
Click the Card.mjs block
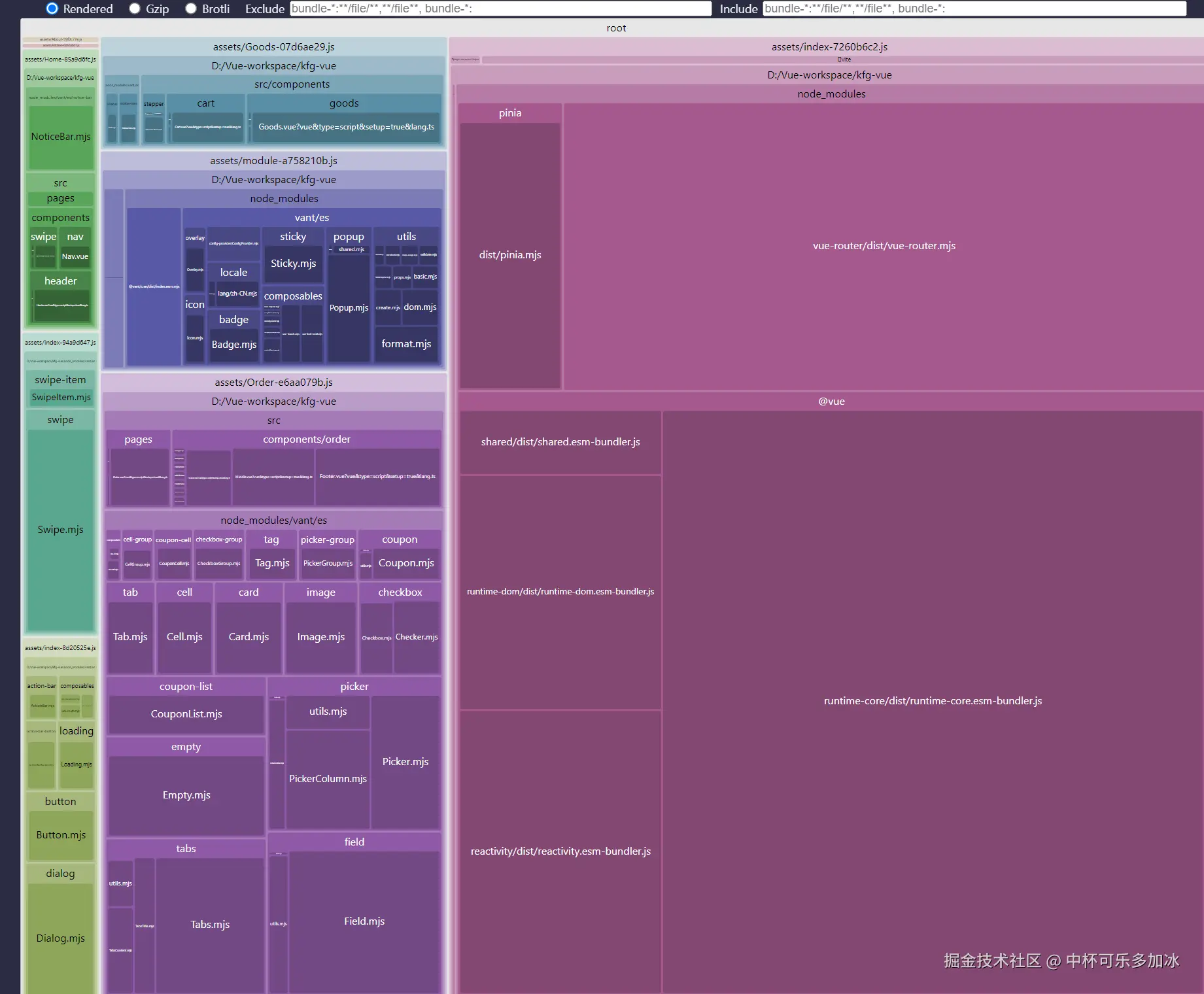(x=249, y=637)
